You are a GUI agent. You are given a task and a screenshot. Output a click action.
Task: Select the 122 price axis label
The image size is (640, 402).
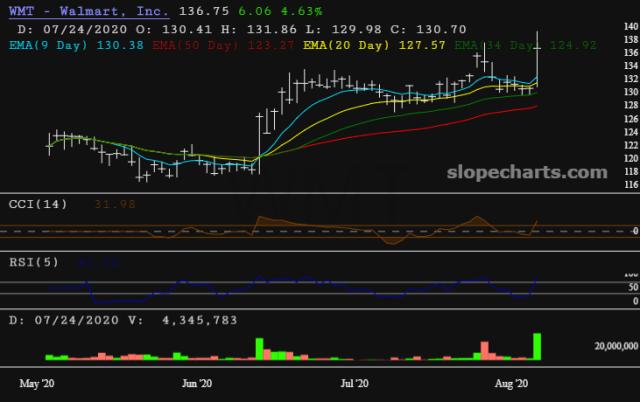coord(631,145)
